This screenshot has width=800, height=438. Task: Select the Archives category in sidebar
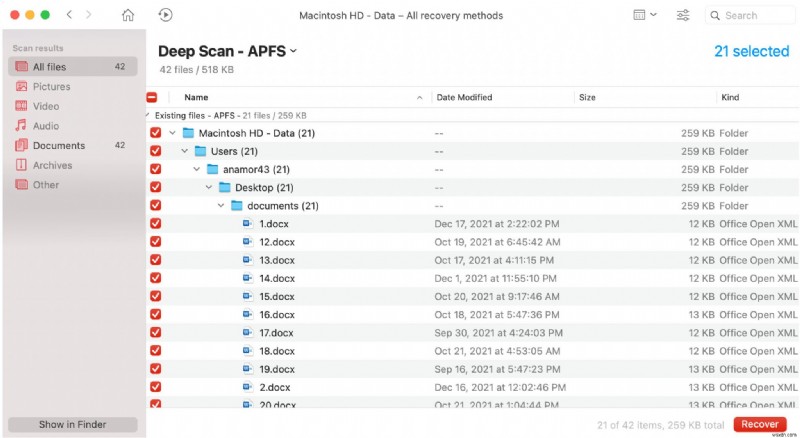52,165
